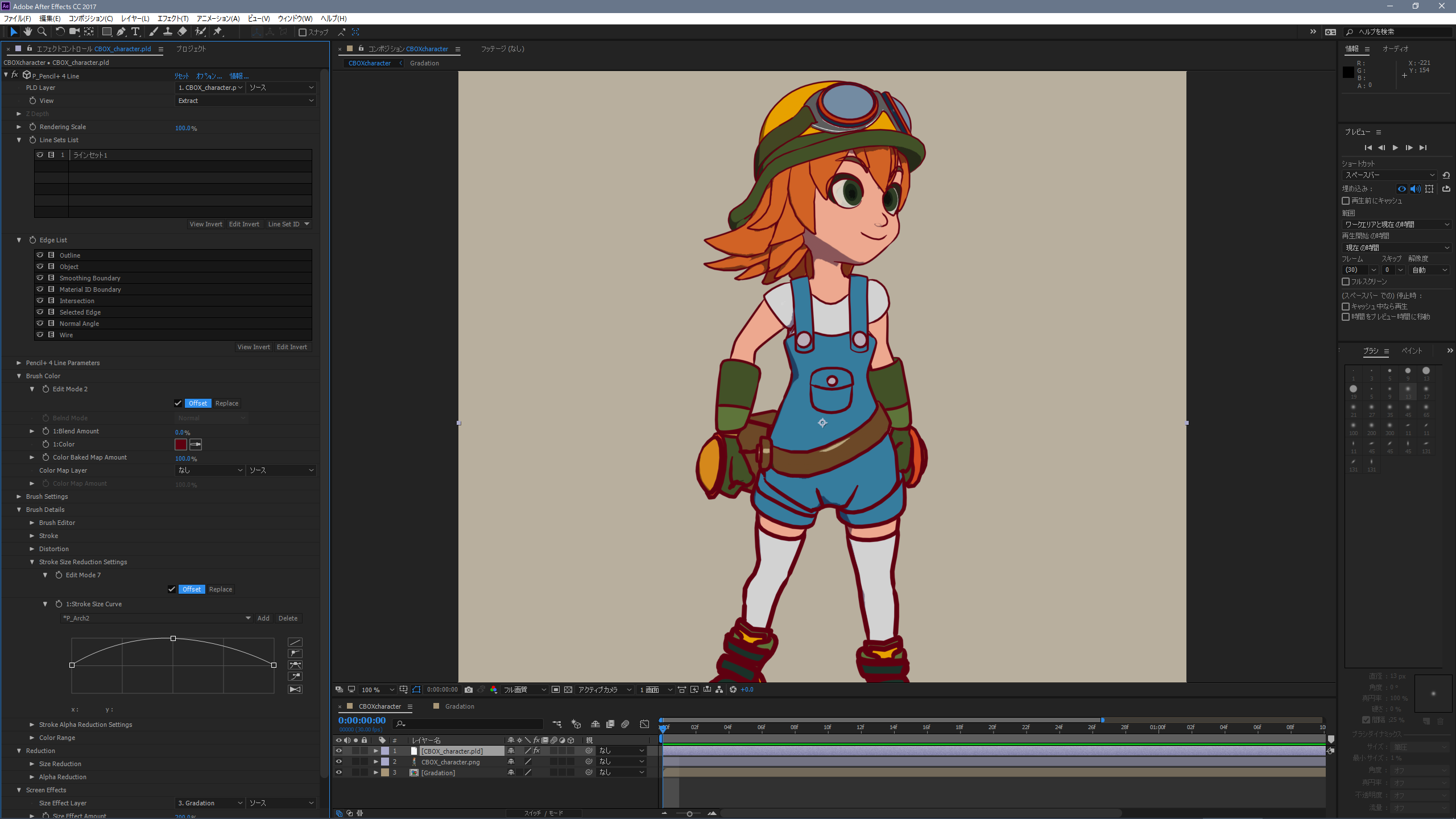This screenshot has height=819, width=1456.
Task: Play the preview
Action: point(1395,148)
